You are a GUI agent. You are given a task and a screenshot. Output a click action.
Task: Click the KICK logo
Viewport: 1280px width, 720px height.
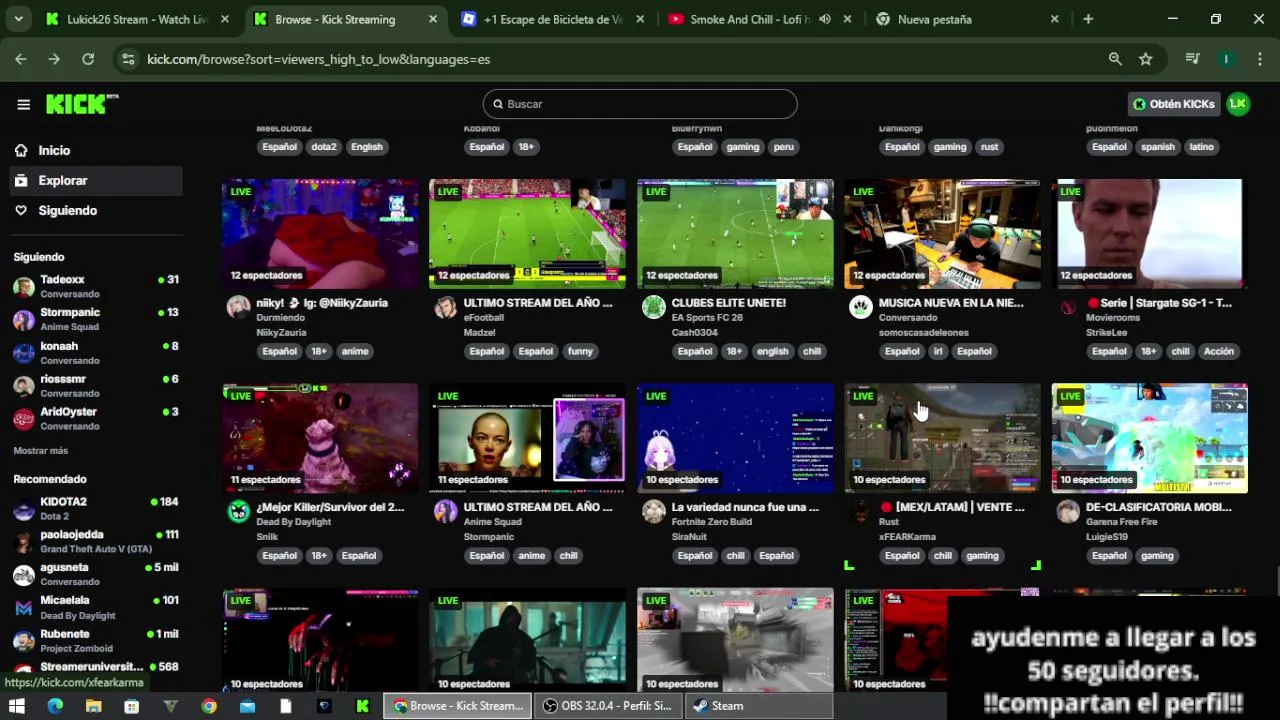(x=82, y=104)
